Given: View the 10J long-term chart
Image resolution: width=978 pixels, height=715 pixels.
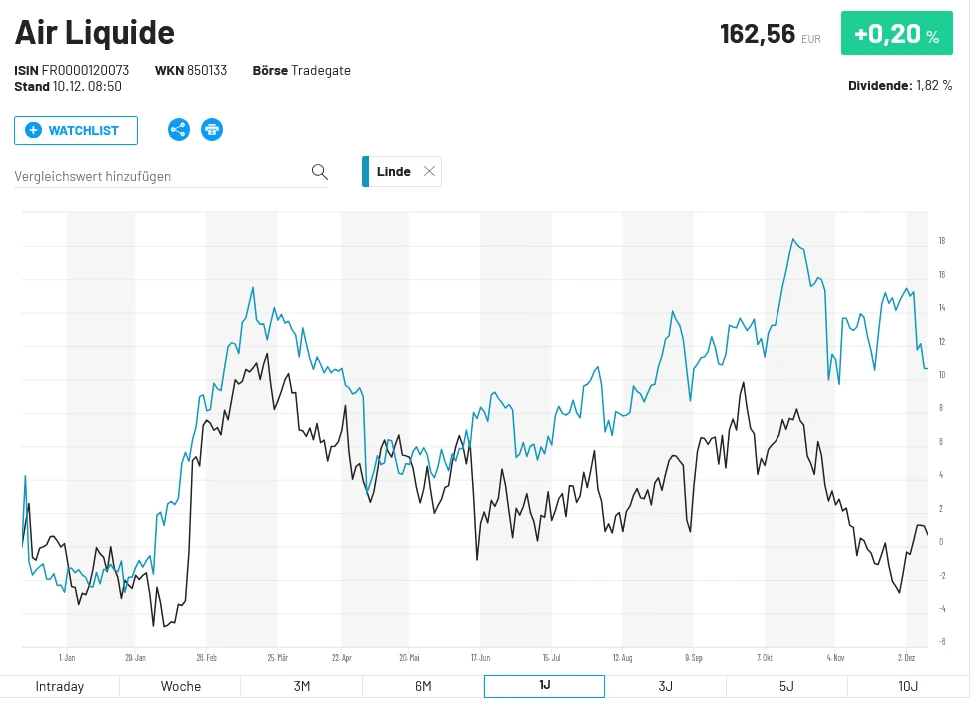Looking at the screenshot, I should (x=907, y=686).
